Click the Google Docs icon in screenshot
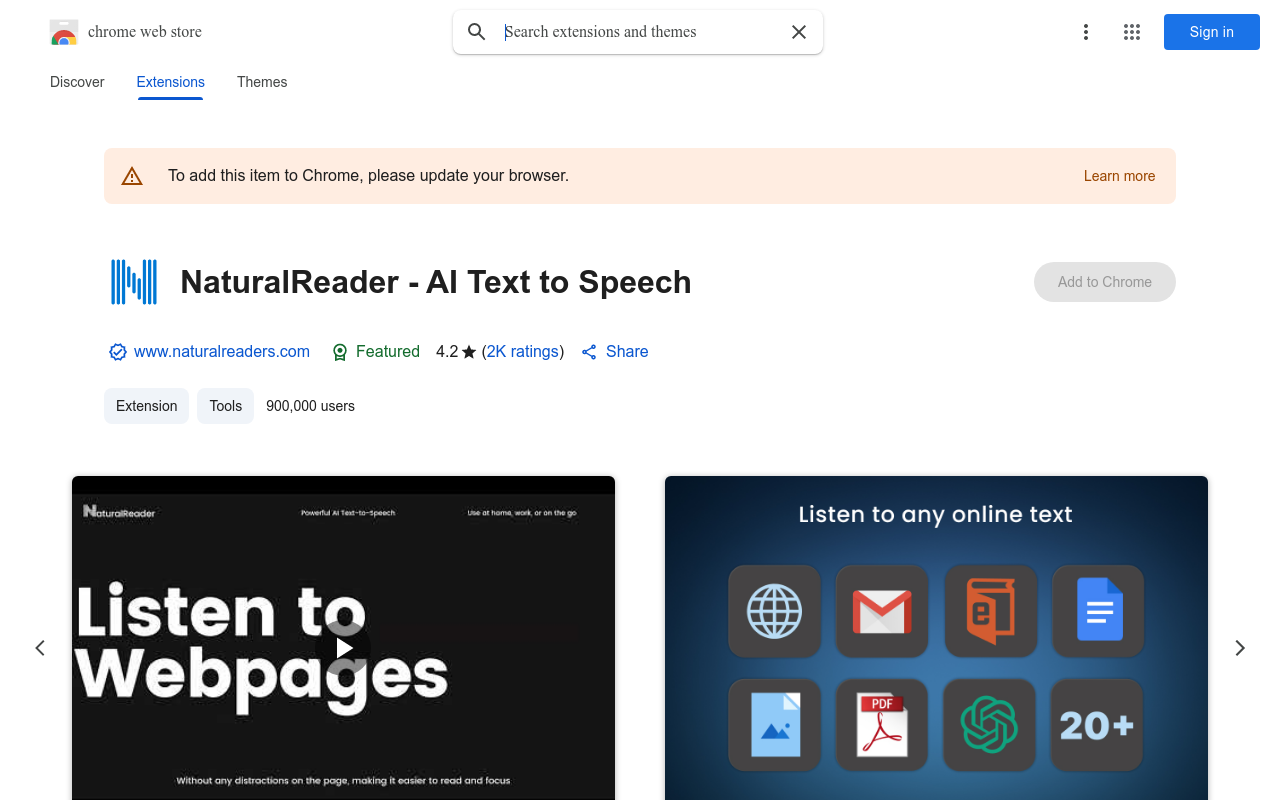The image size is (1280, 800). (1098, 611)
